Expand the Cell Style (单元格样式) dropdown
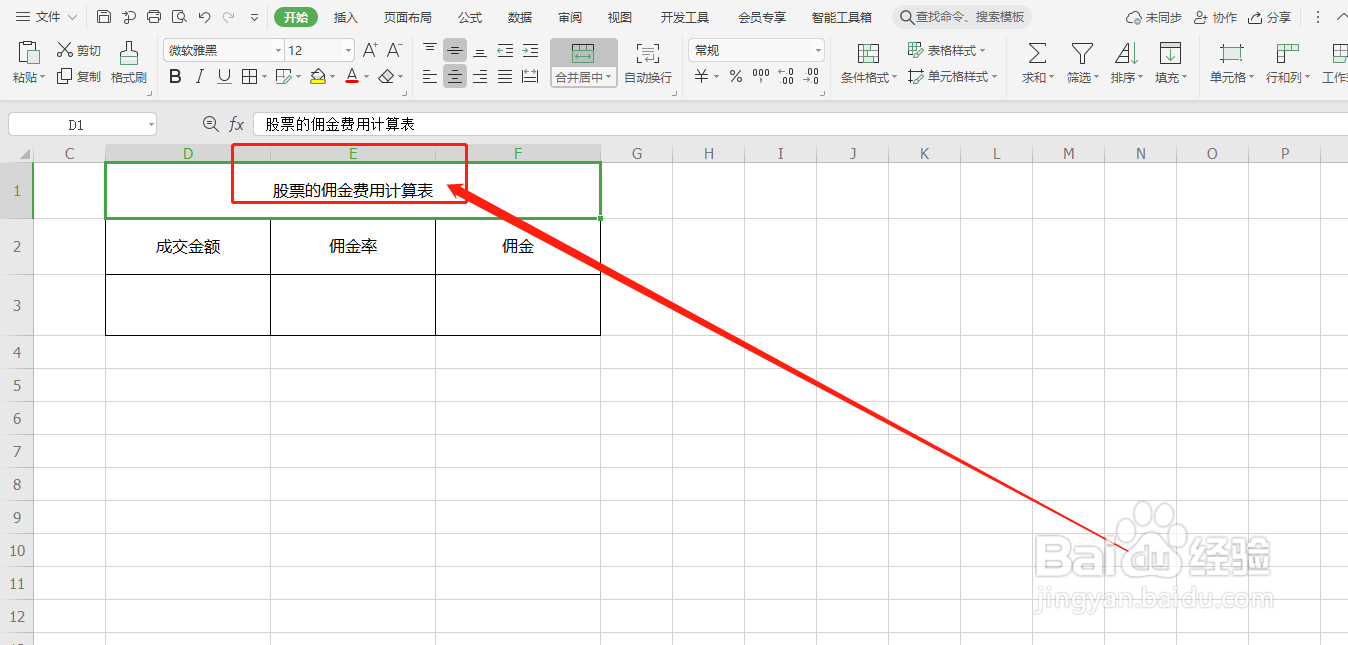Screen dimensions: 1348x645 (x=994, y=76)
